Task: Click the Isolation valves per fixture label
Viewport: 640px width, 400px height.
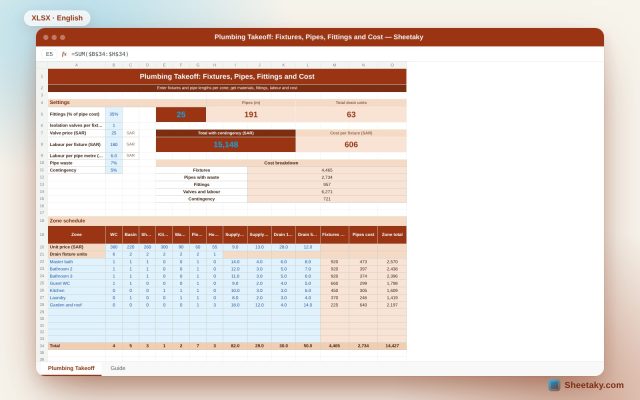Action: (76, 126)
